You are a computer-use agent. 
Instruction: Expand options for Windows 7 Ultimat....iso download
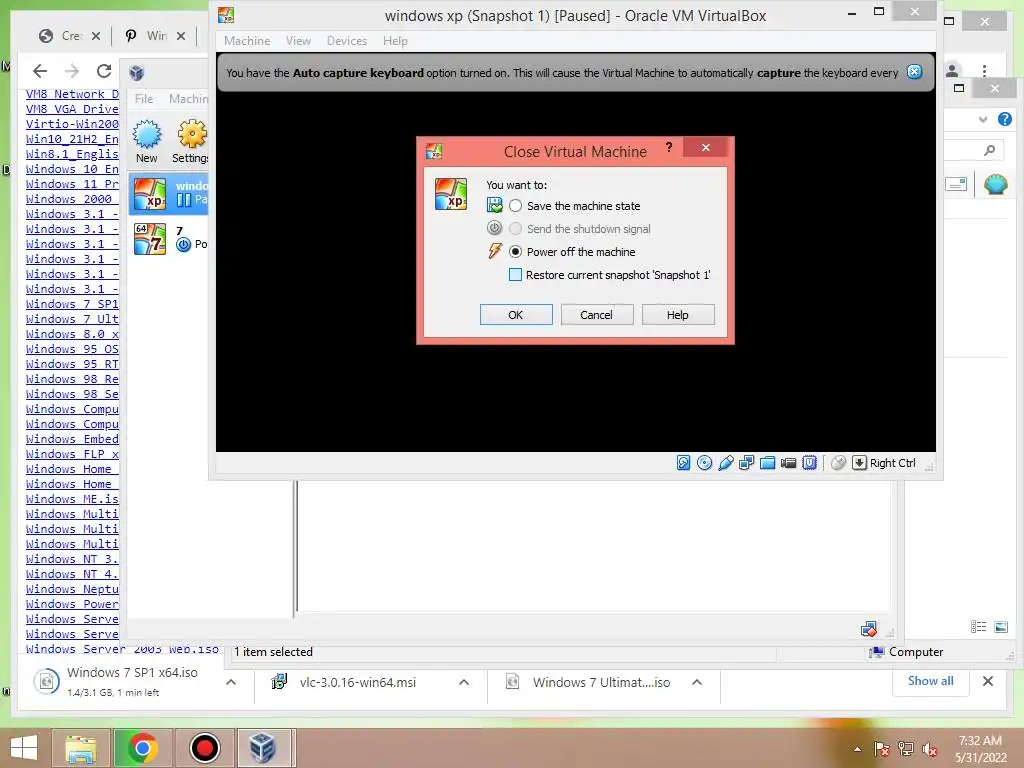pos(697,682)
